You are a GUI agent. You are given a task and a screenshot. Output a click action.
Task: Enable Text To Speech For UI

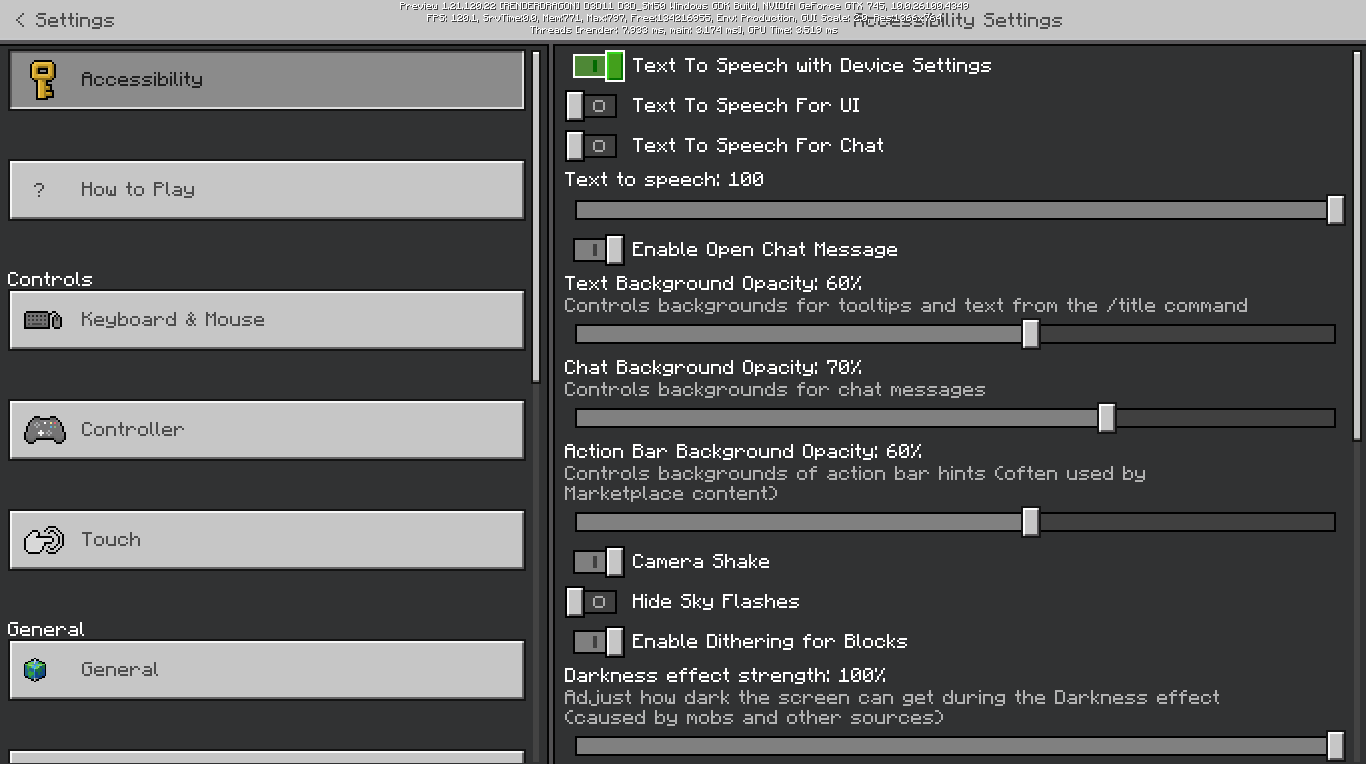pos(592,106)
